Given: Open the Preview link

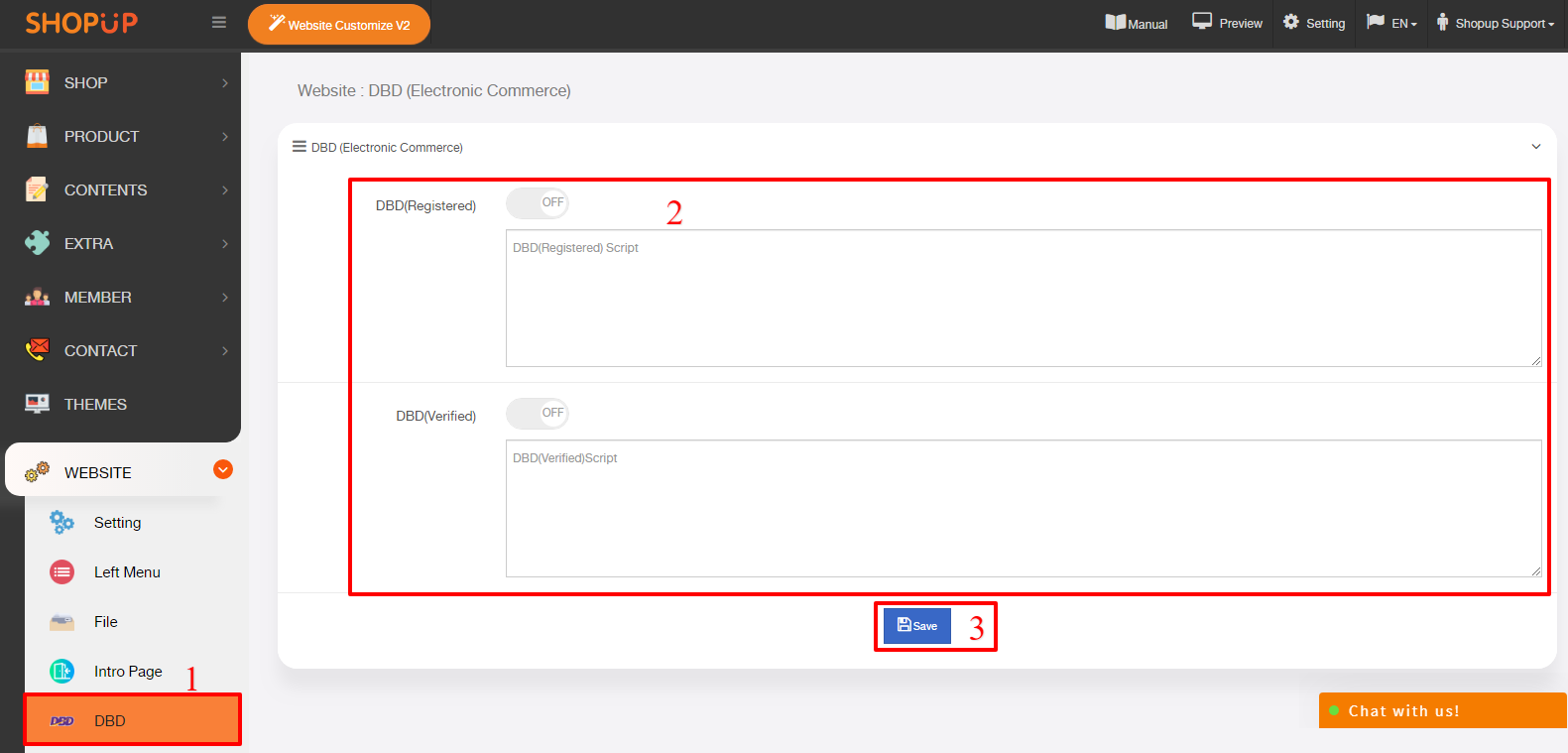Looking at the screenshot, I should click(1228, 22).
